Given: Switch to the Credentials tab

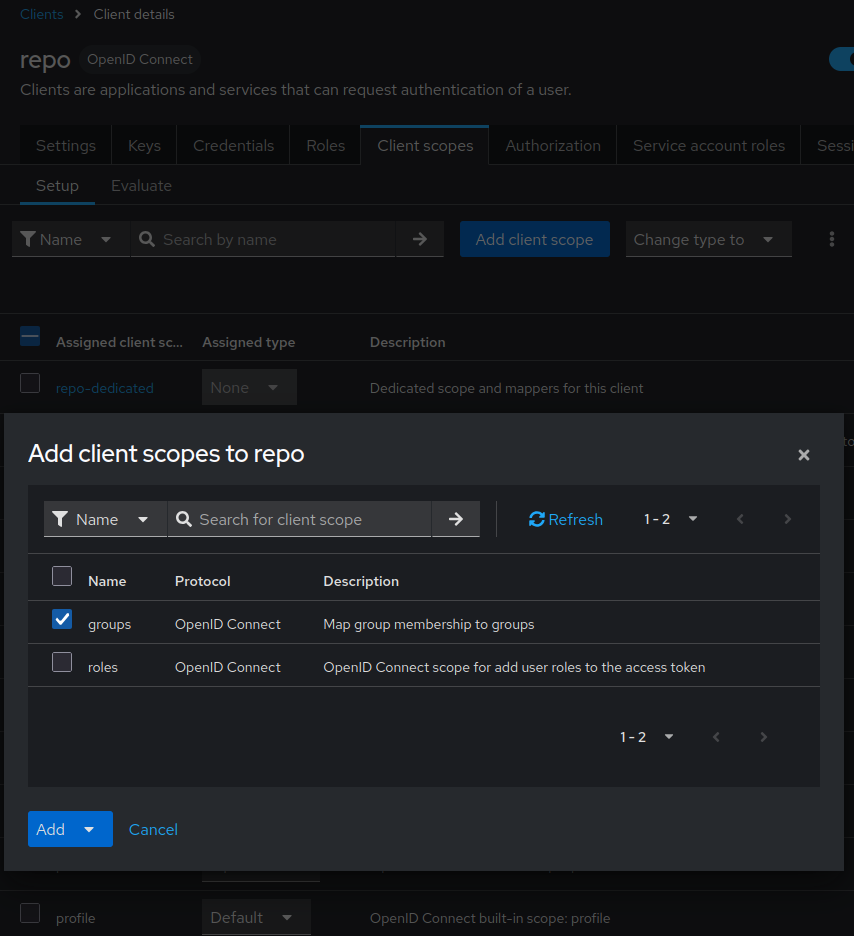Looking at the screenshot, I should [x=233, y=145].
